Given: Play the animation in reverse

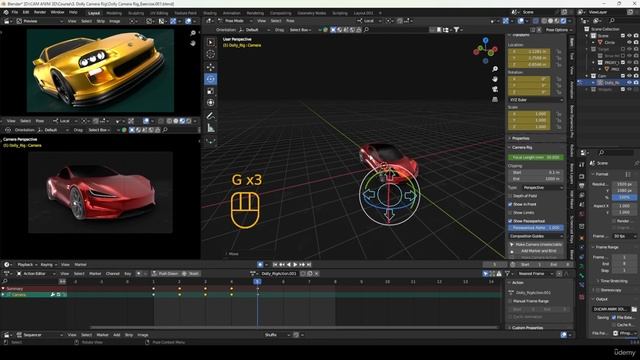Looking at the screenshot, I should pos(289,264).
